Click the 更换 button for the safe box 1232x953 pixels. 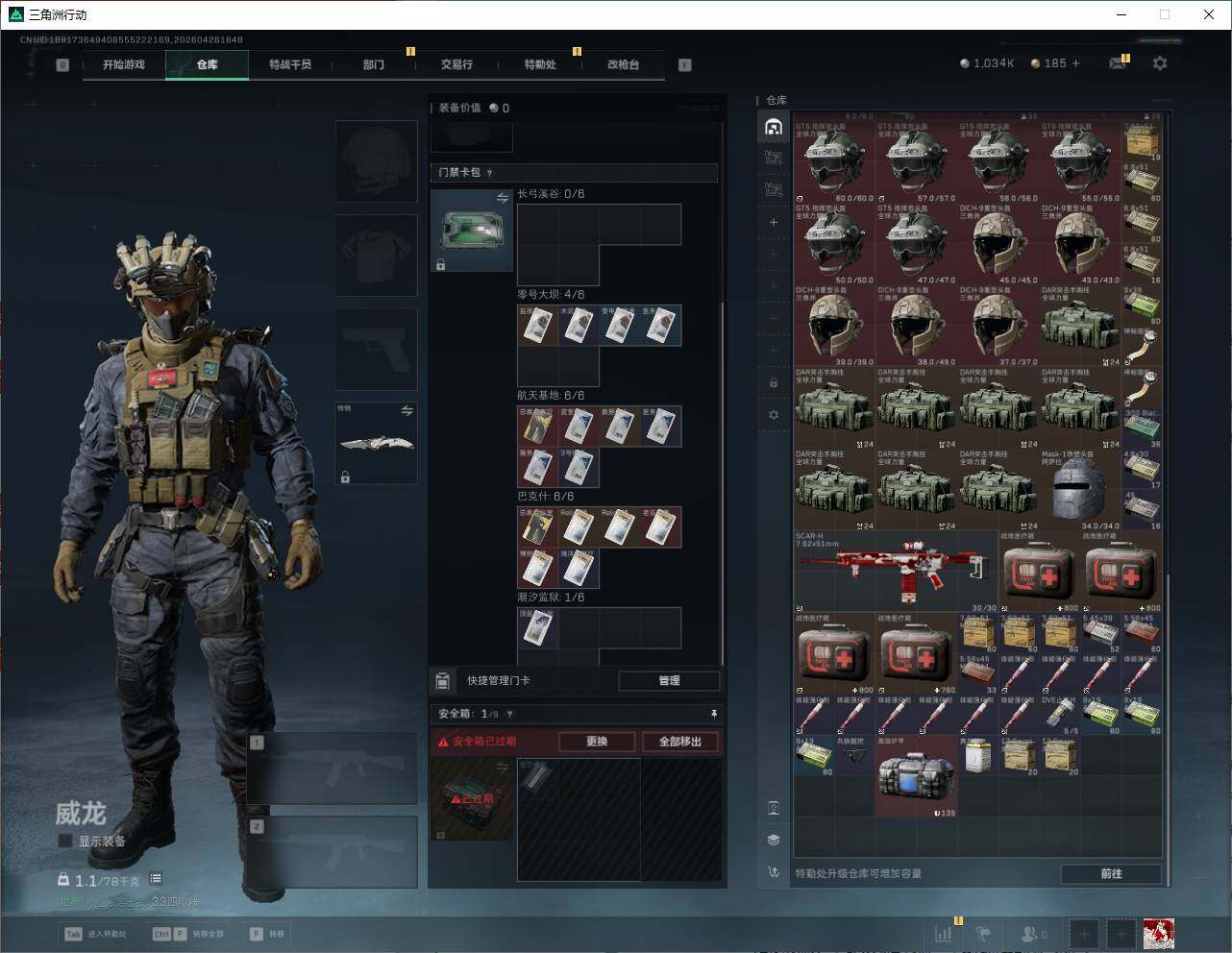tap(597, 742)
